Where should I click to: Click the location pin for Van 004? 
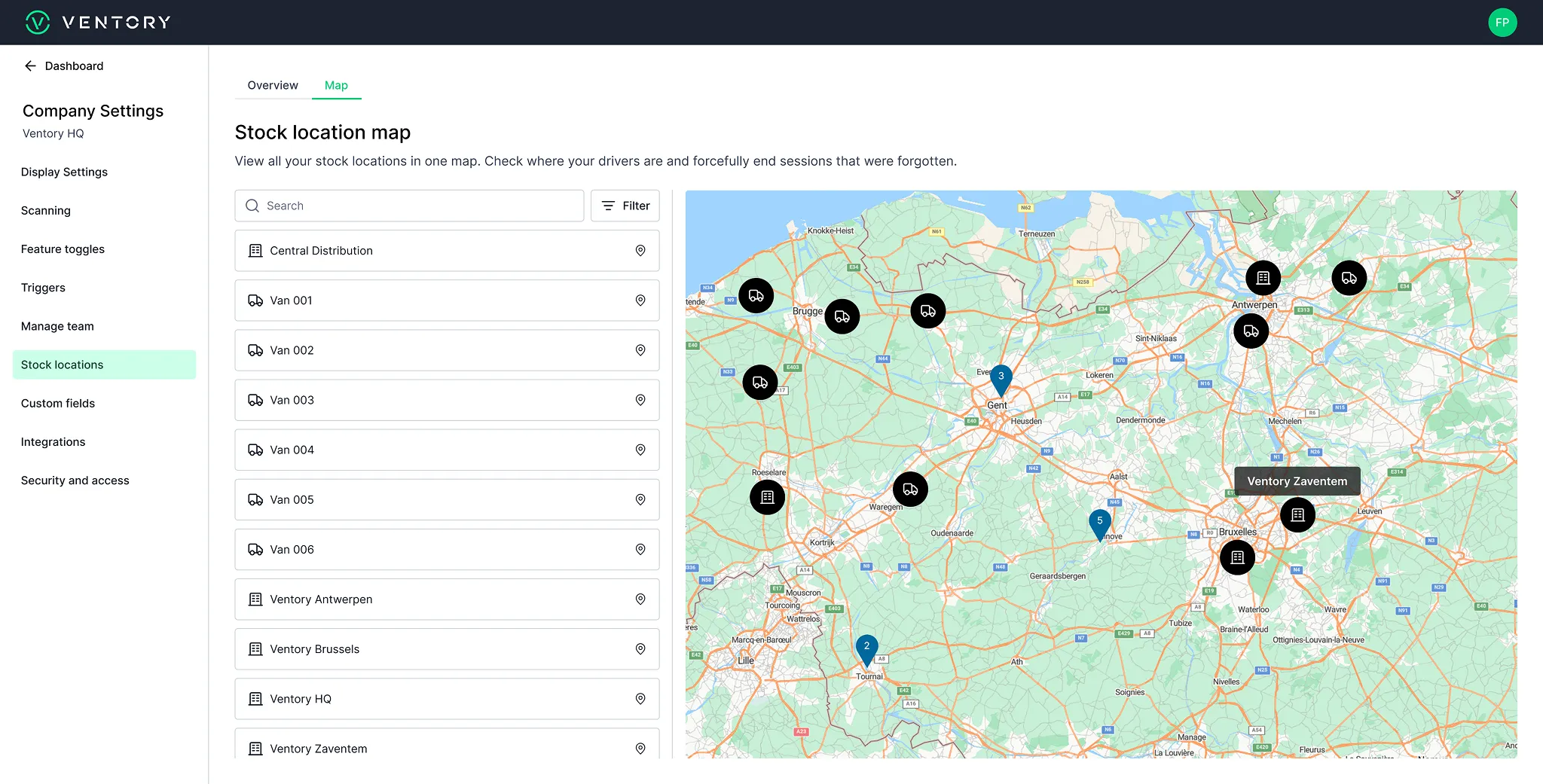pos(640,450)
